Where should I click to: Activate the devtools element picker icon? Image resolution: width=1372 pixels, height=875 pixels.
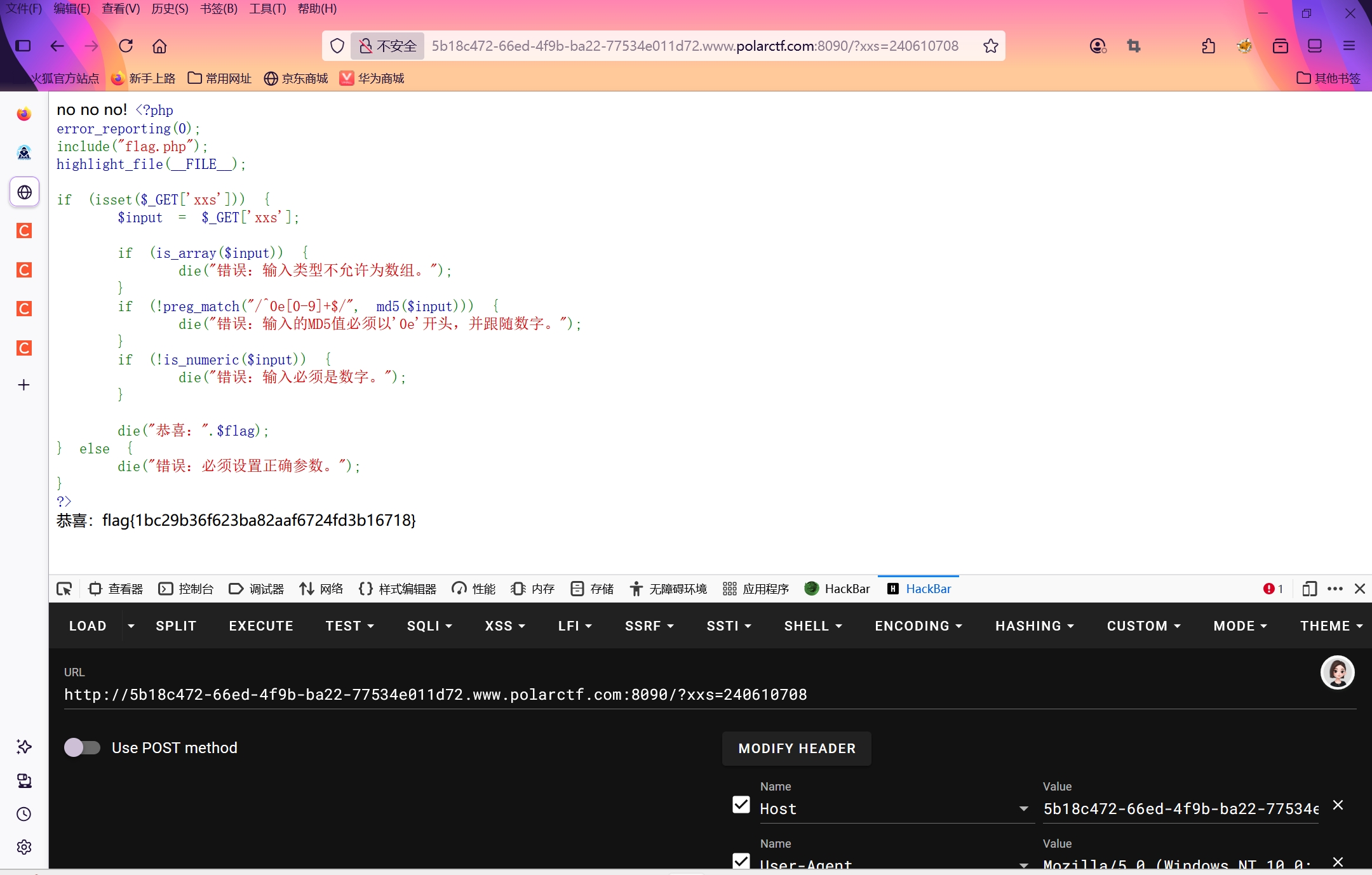coord(64,589)
